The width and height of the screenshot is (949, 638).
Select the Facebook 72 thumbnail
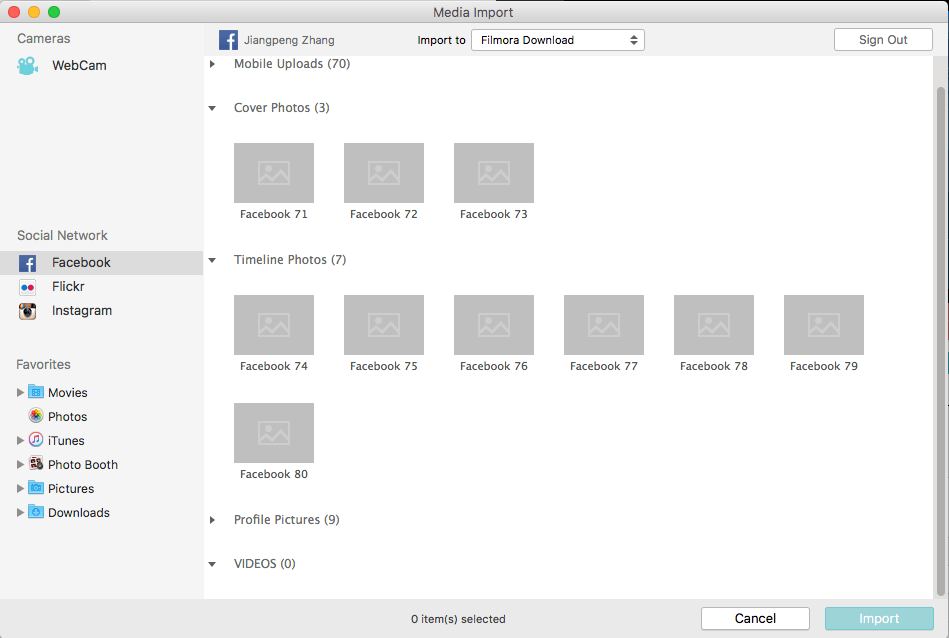(x=384, y=173)
